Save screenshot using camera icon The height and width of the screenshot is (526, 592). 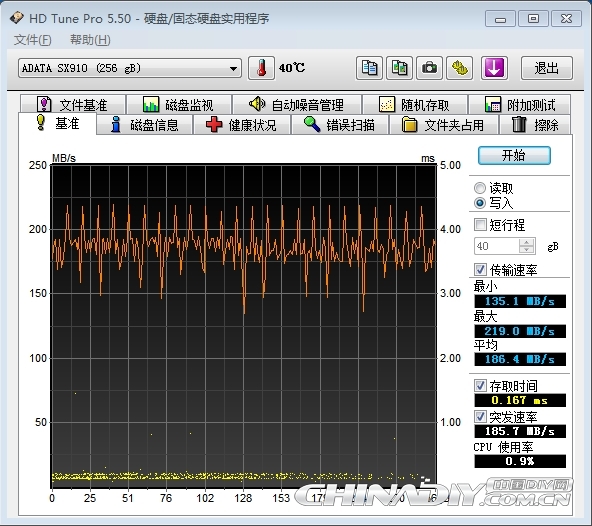(429, 68)
